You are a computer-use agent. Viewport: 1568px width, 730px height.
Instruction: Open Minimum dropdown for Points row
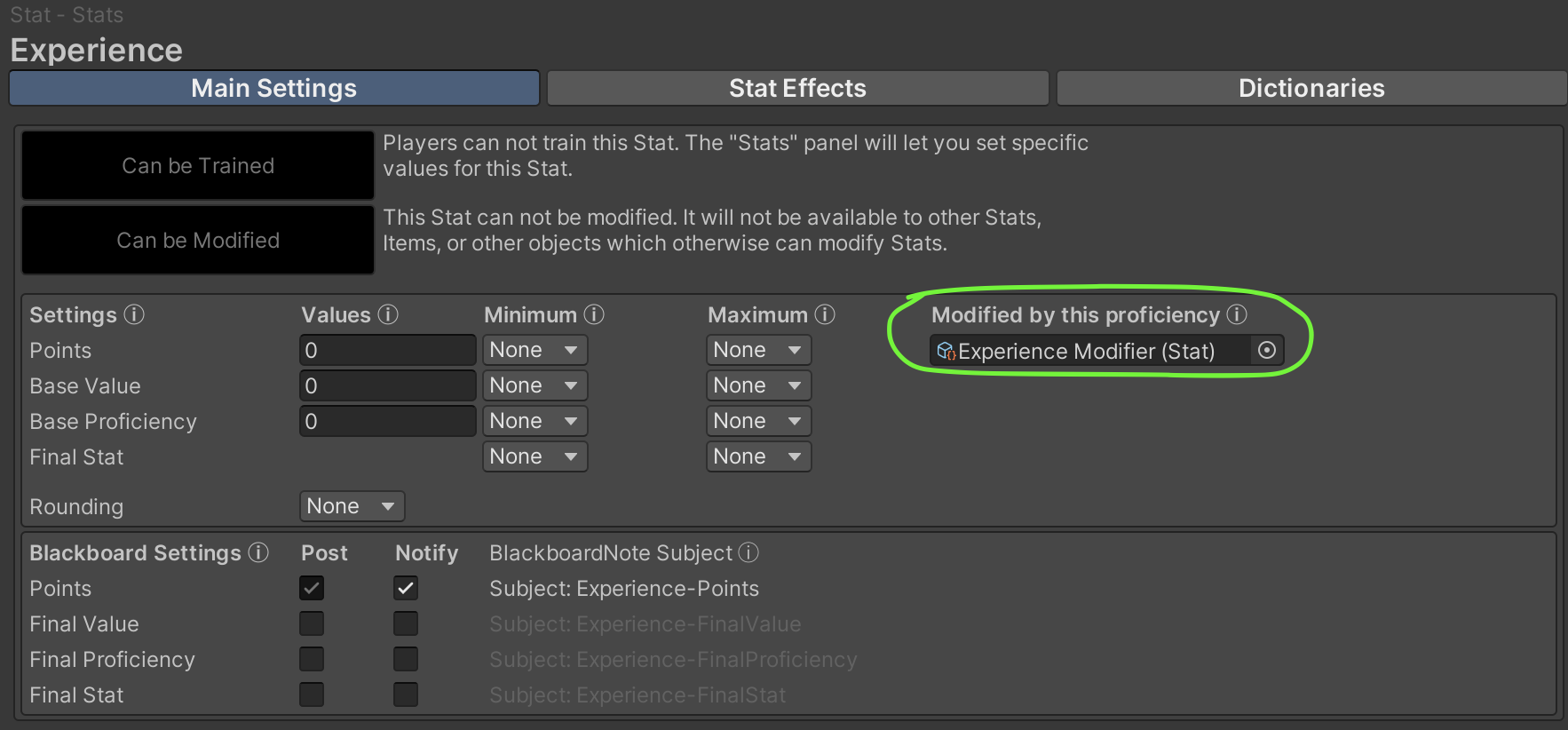(535, 350)
